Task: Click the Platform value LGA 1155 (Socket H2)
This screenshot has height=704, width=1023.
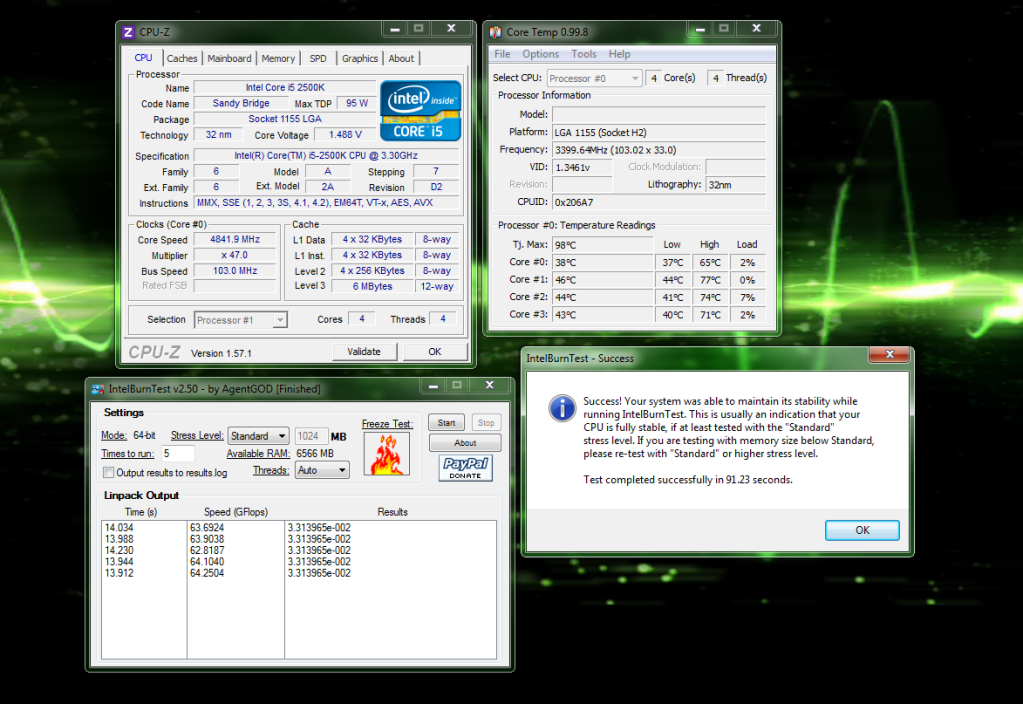Action: tap(659, 132)
